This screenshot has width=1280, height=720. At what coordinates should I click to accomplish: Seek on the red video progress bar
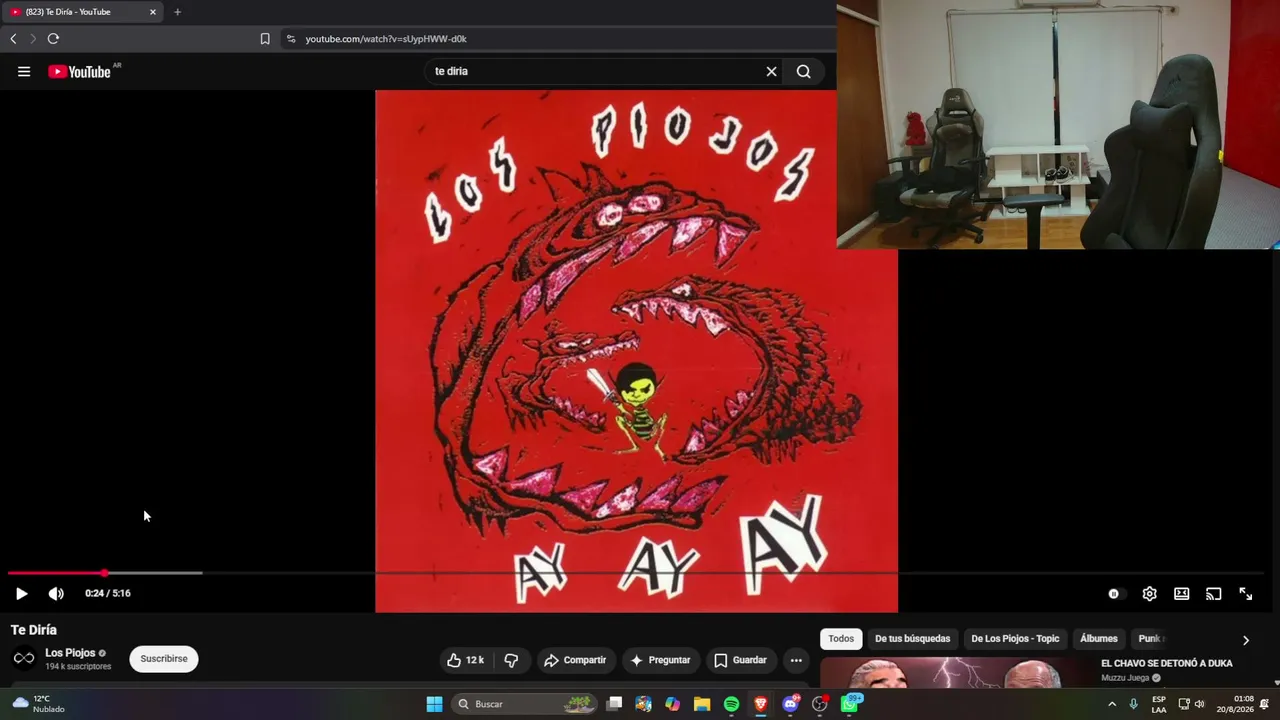[56, 573]
